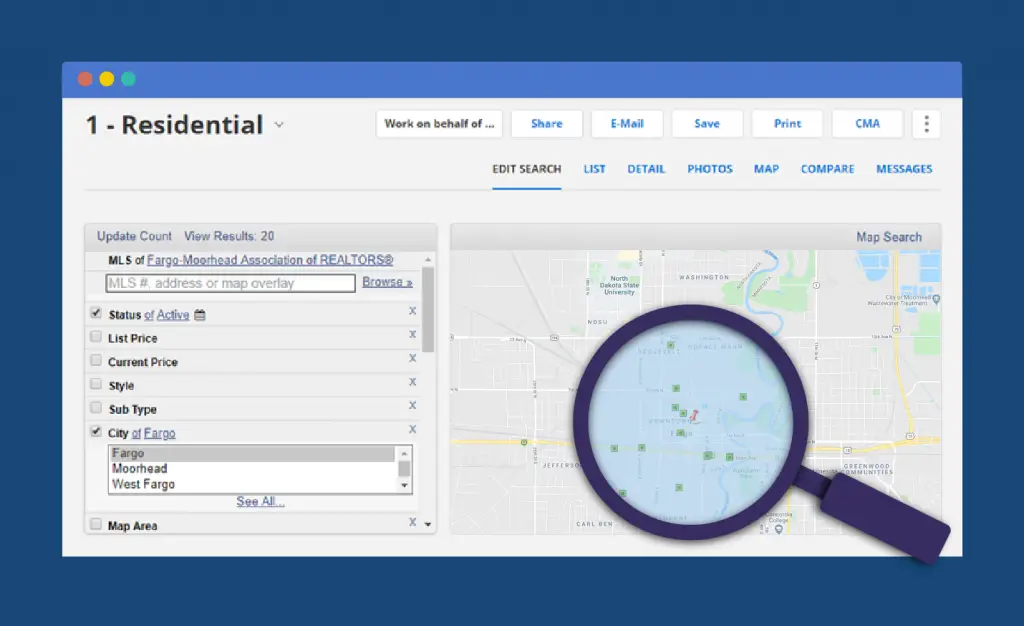Expand the 1 - Residential title dropdown
This screenshot has height=626, width=1024.
[x=279, y=125]
